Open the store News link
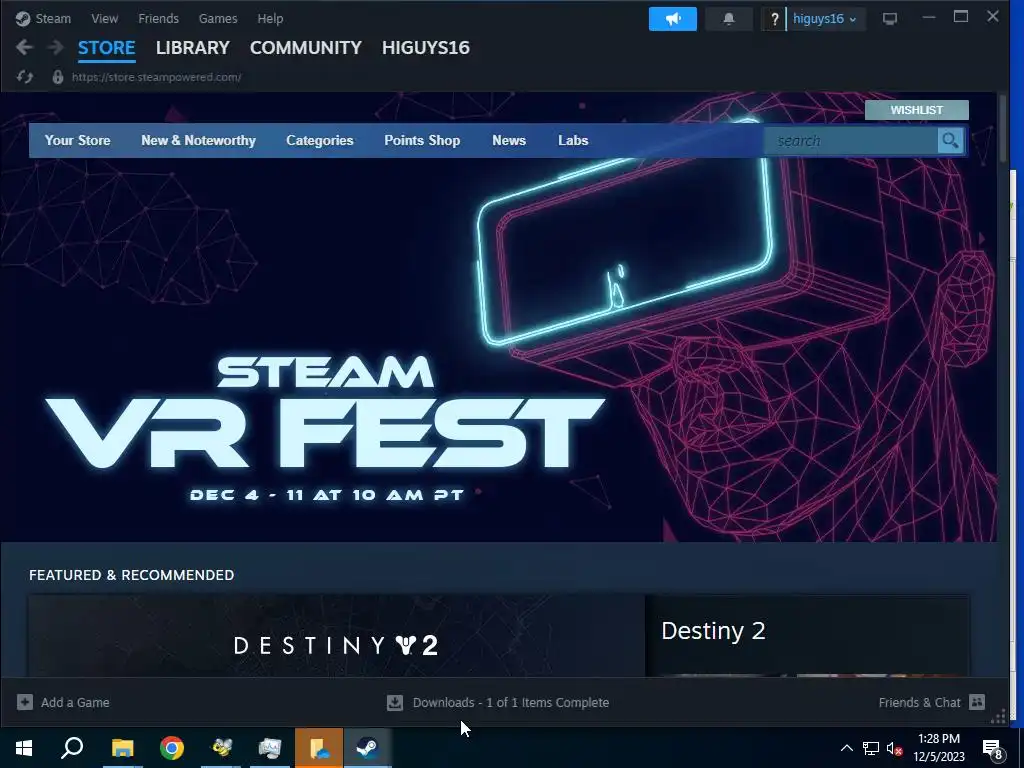 (509, 140)
